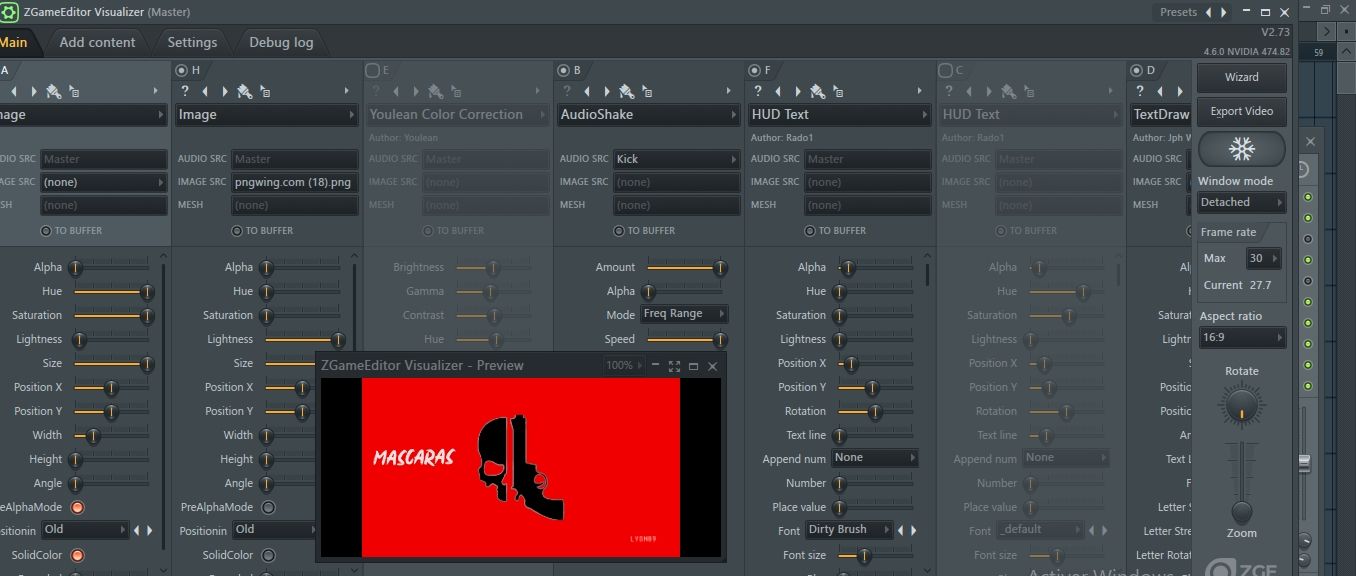Open layer H's list options icon
This screenshot has height=576, width=1356.
pos(265,91)
